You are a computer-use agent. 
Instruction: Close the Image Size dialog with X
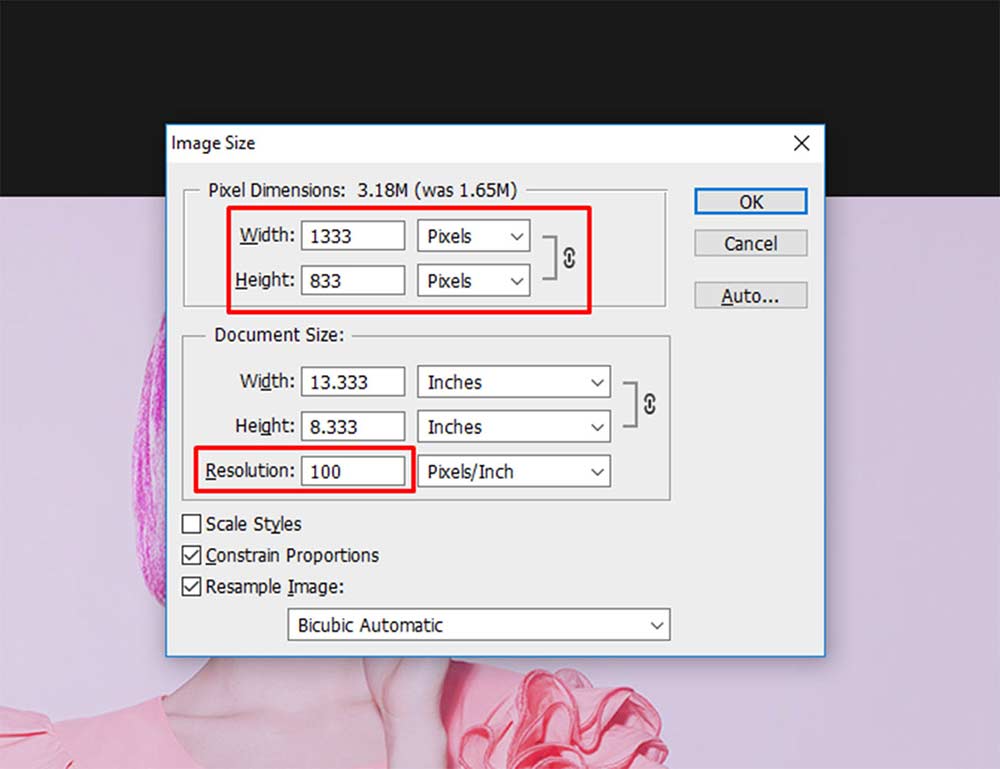[801, 143]
